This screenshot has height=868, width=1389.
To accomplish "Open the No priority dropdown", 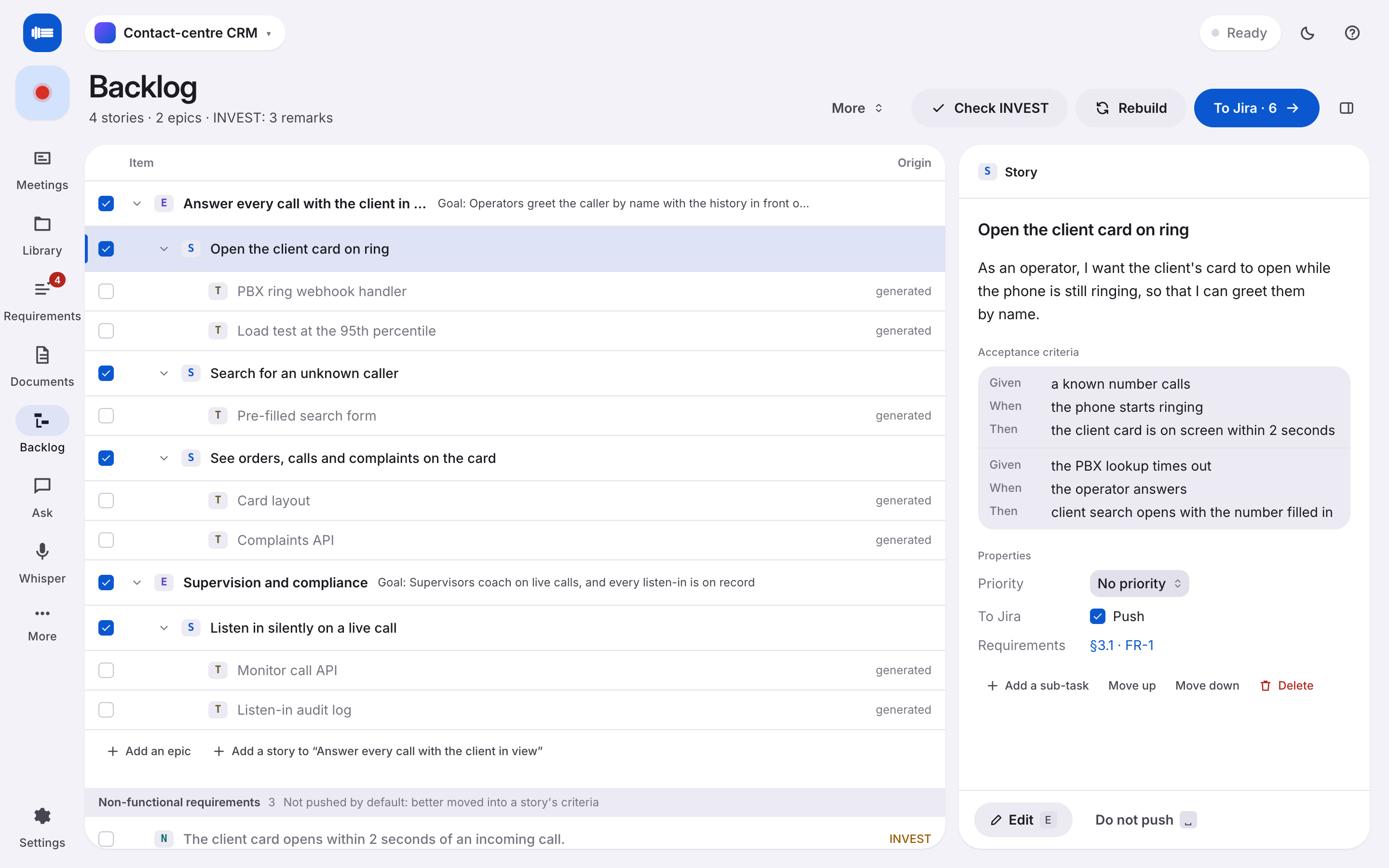I will [1139, 583].
